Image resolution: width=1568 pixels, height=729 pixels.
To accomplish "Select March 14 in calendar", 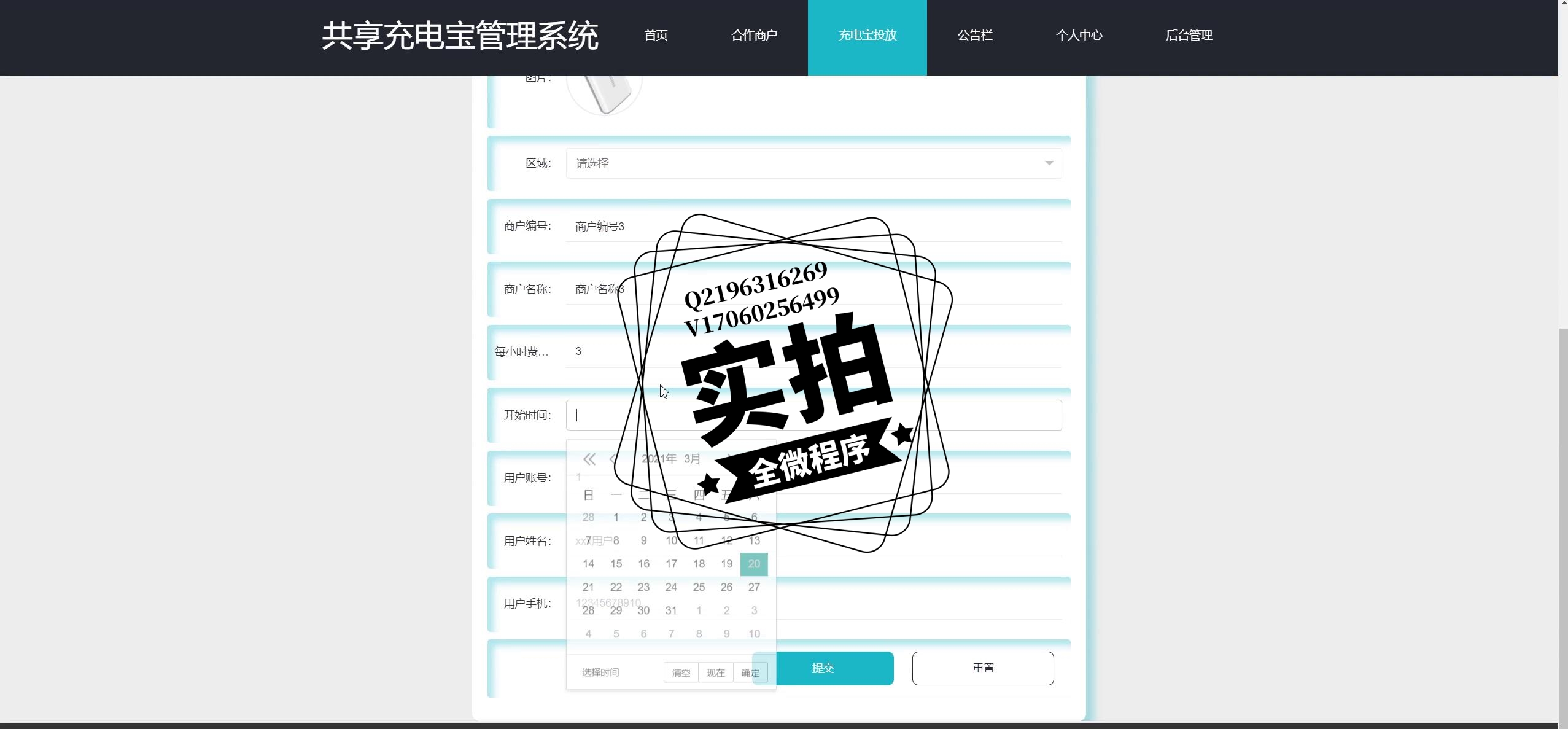I will pyautogui.click(x=588, y=564).
